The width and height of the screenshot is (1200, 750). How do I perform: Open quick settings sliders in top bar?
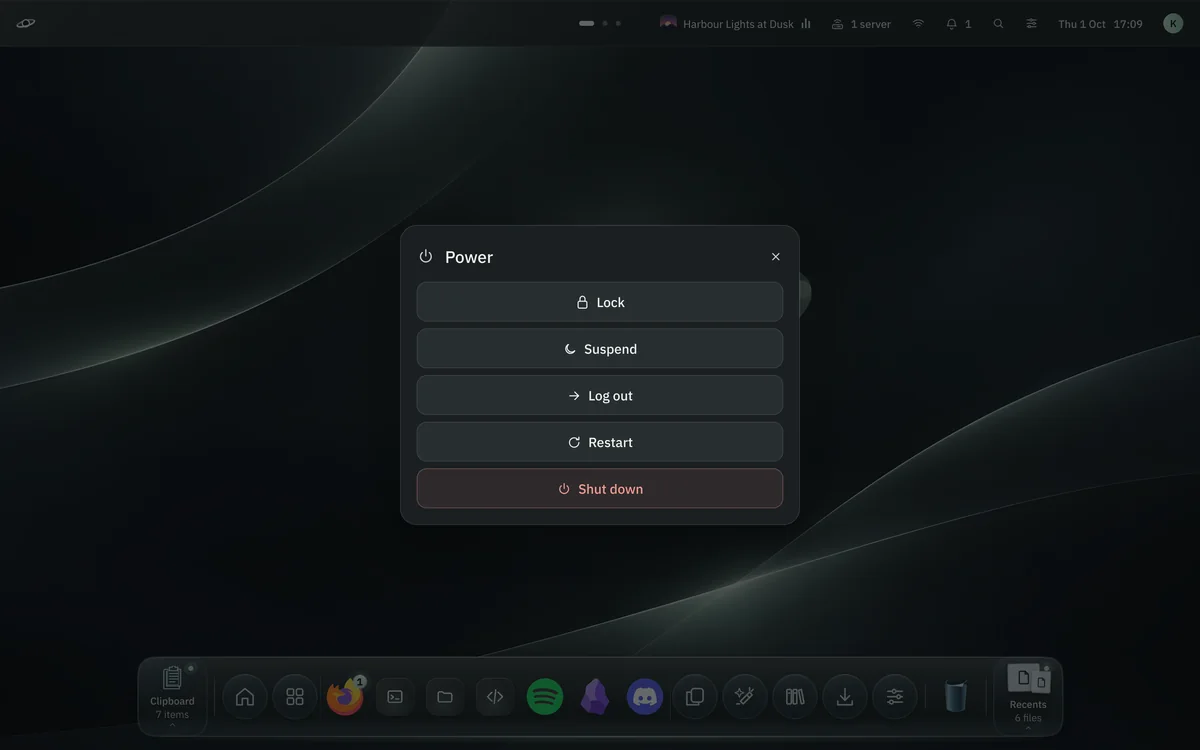(1031, 24)
